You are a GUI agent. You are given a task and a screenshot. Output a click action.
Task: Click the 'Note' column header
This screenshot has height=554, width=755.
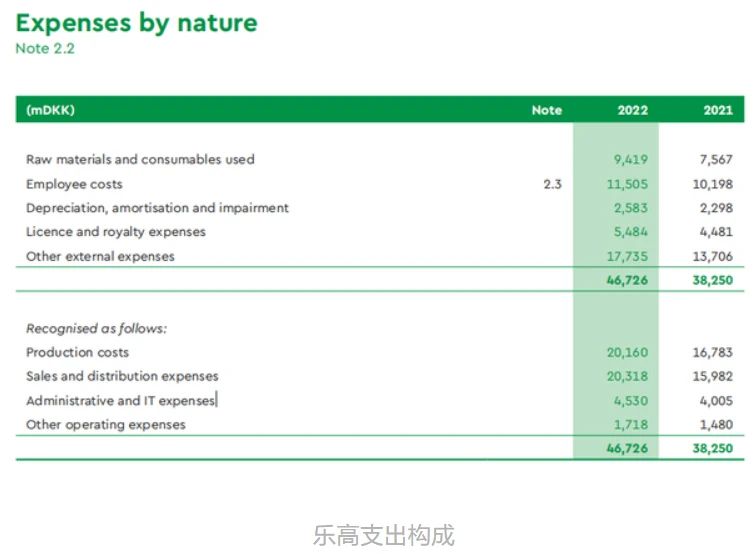point(547,110)
